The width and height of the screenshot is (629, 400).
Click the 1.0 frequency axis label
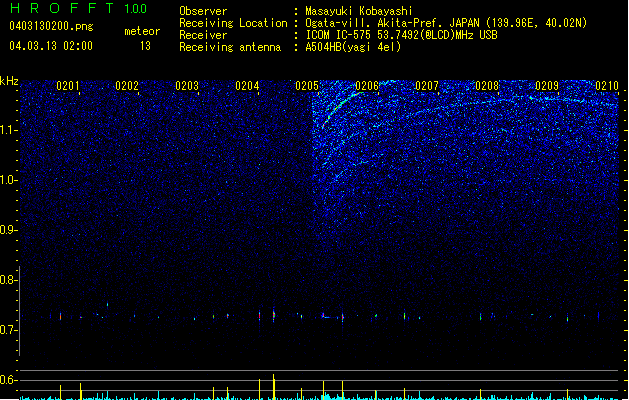(x=9, y=180)
